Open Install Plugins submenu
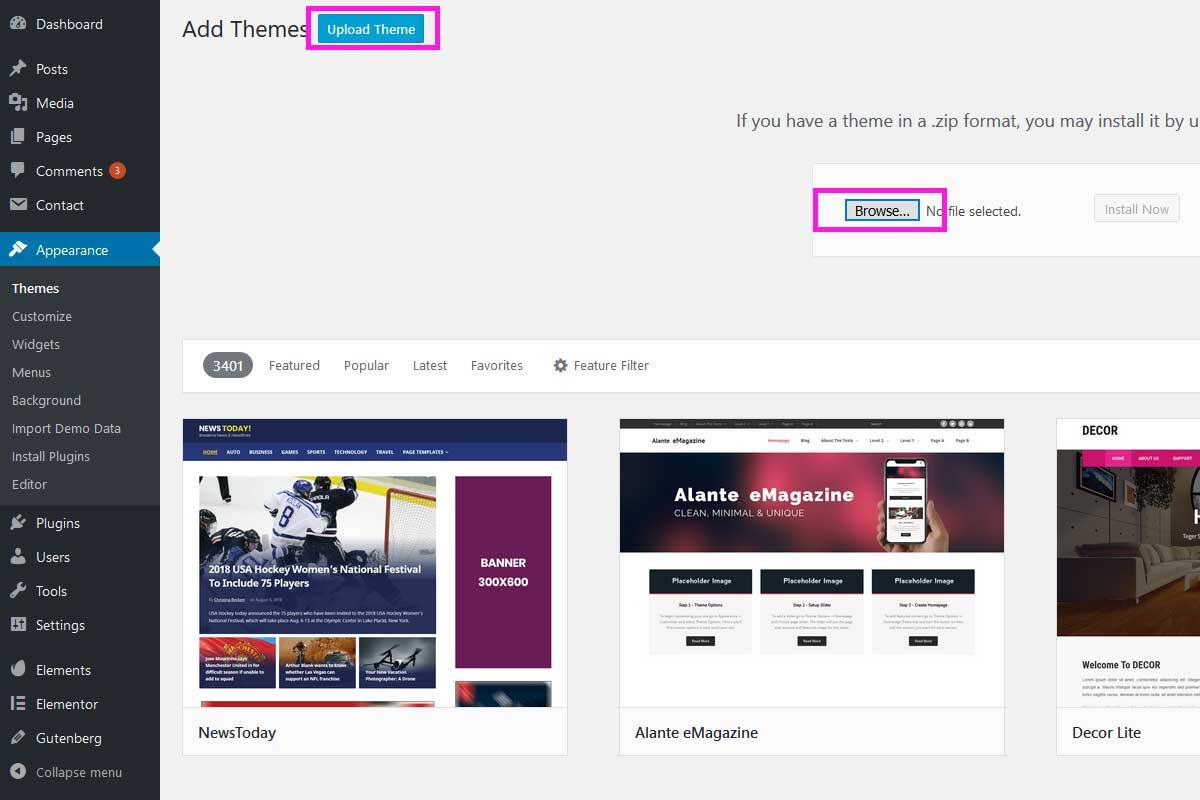Screen dimensions: 1200x800 51,456
